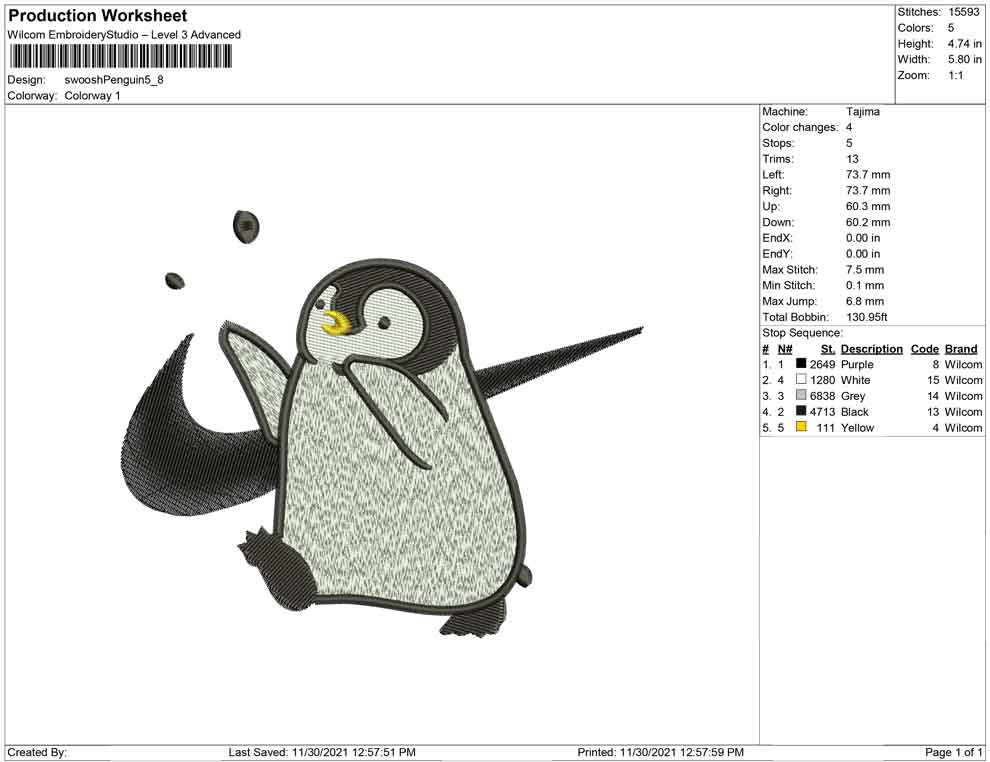Click the 'Stop Sequence:' label
This screenshot has width=990, height=762.
pos(802,333)
